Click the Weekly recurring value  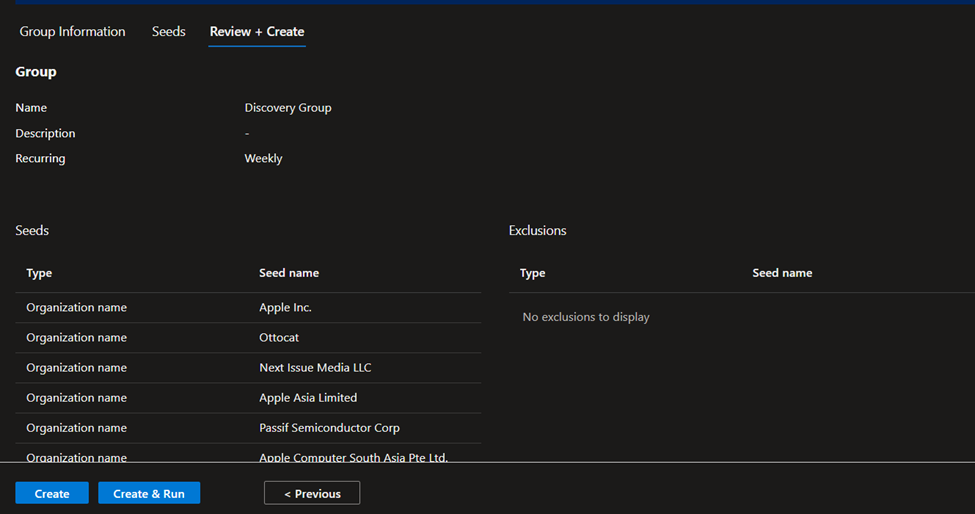[264, 158]
